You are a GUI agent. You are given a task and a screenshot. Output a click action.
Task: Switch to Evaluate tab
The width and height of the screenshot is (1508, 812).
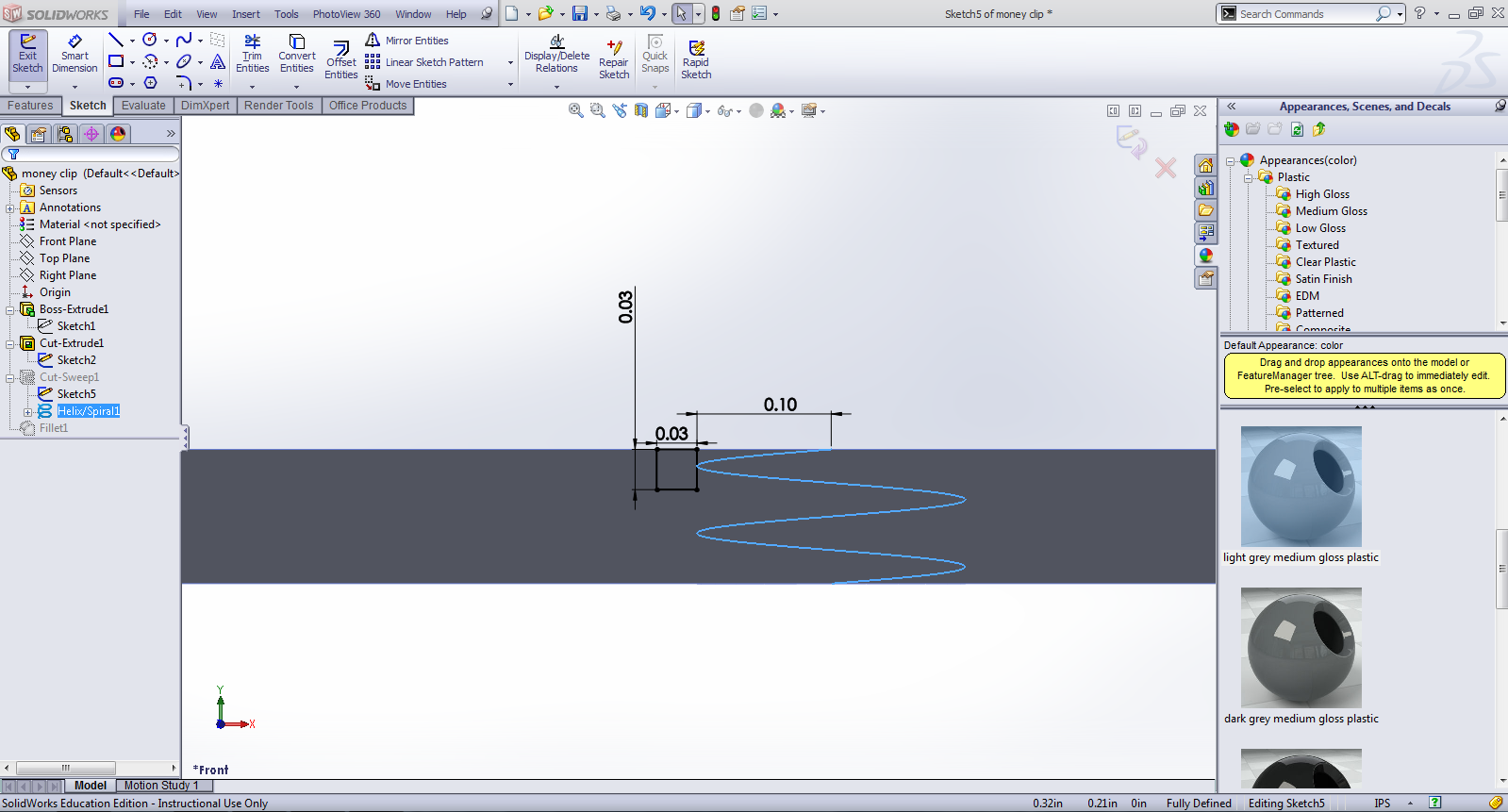pyautogui.click(x=143, y=106)
